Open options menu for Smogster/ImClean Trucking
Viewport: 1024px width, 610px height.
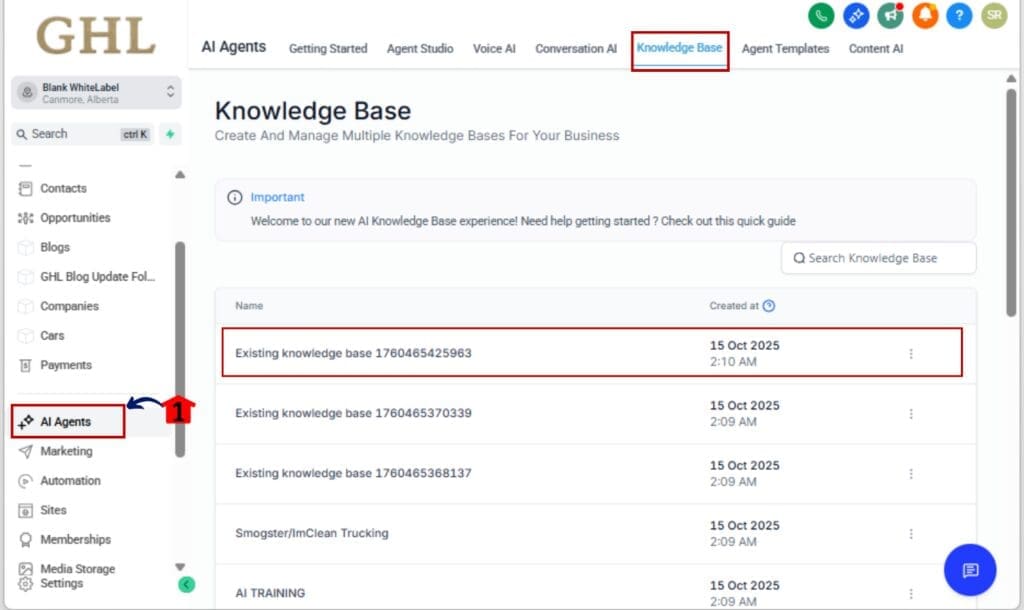pyautogui.click(x=911, y=533)
